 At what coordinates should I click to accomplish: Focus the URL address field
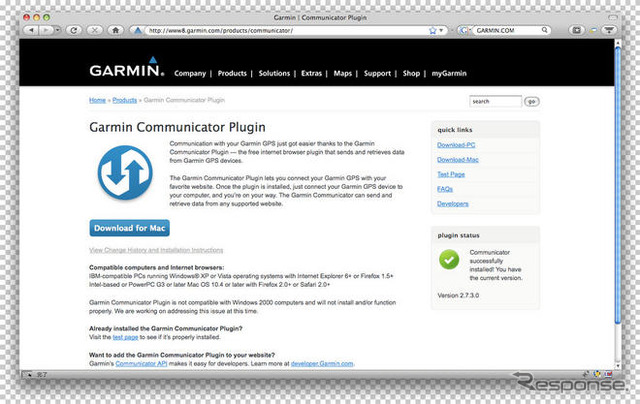click(286, 31)
